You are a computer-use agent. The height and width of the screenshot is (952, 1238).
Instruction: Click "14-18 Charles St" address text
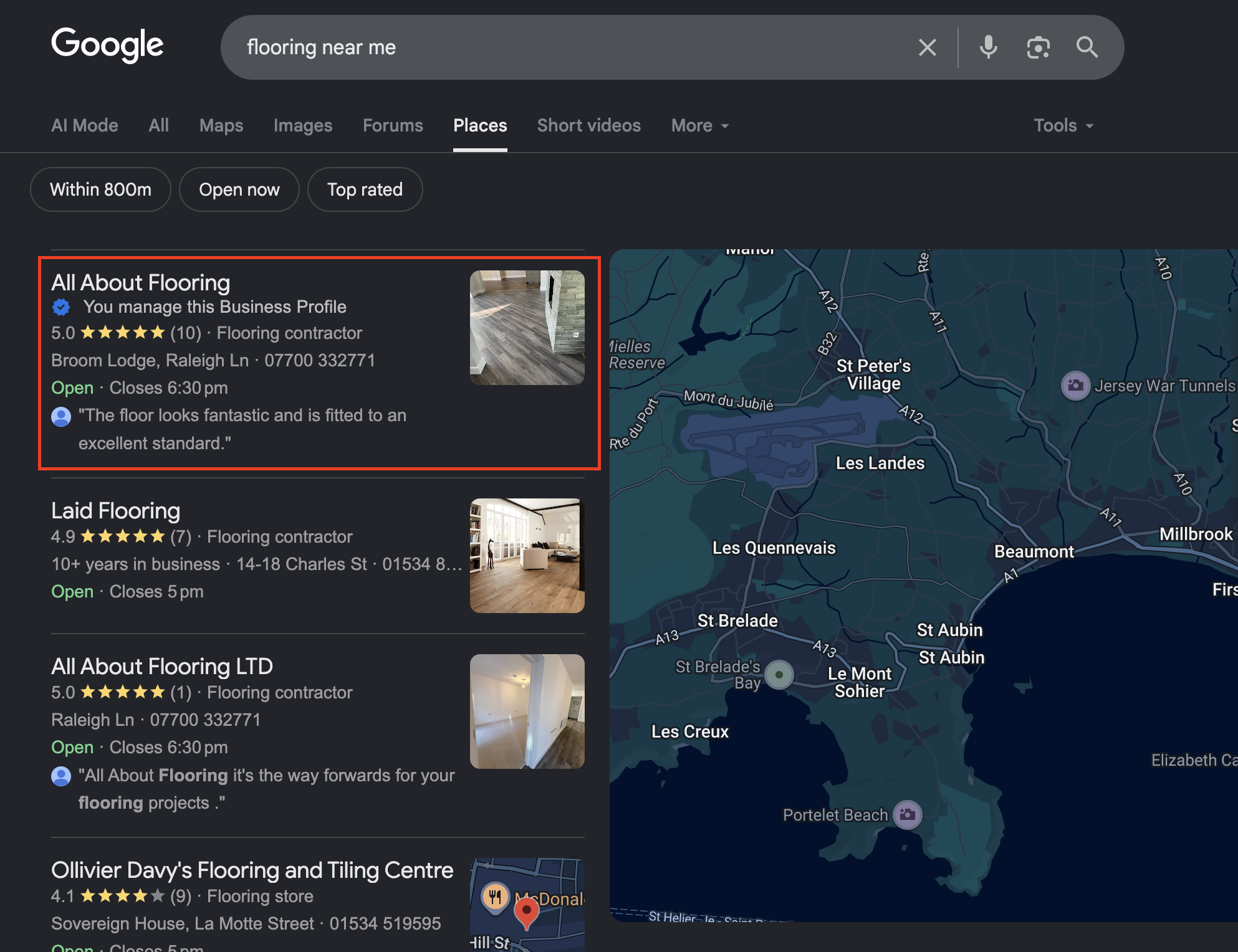(302, 564)
